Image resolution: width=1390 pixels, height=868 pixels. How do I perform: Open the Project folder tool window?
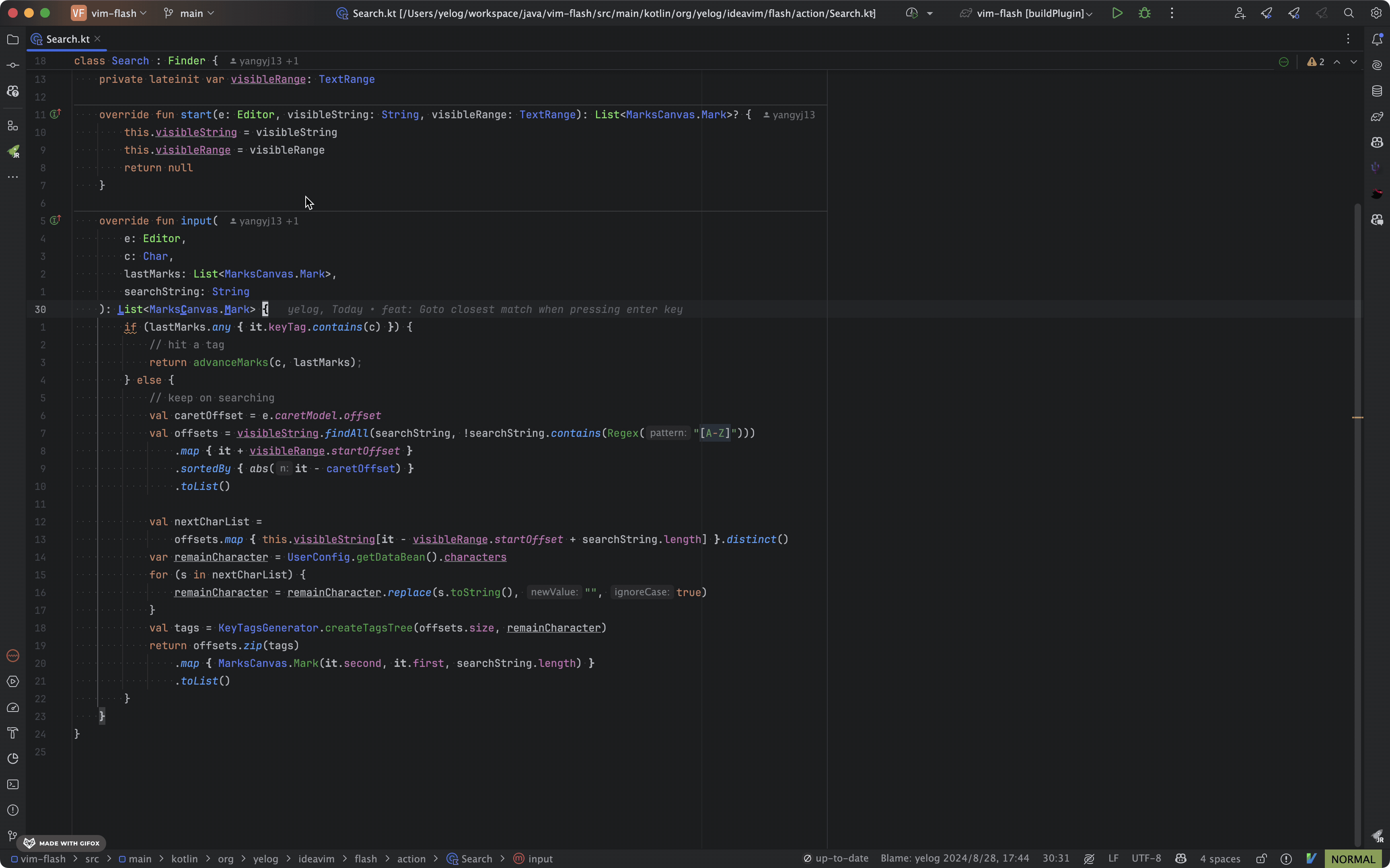[x=12, y=39]
